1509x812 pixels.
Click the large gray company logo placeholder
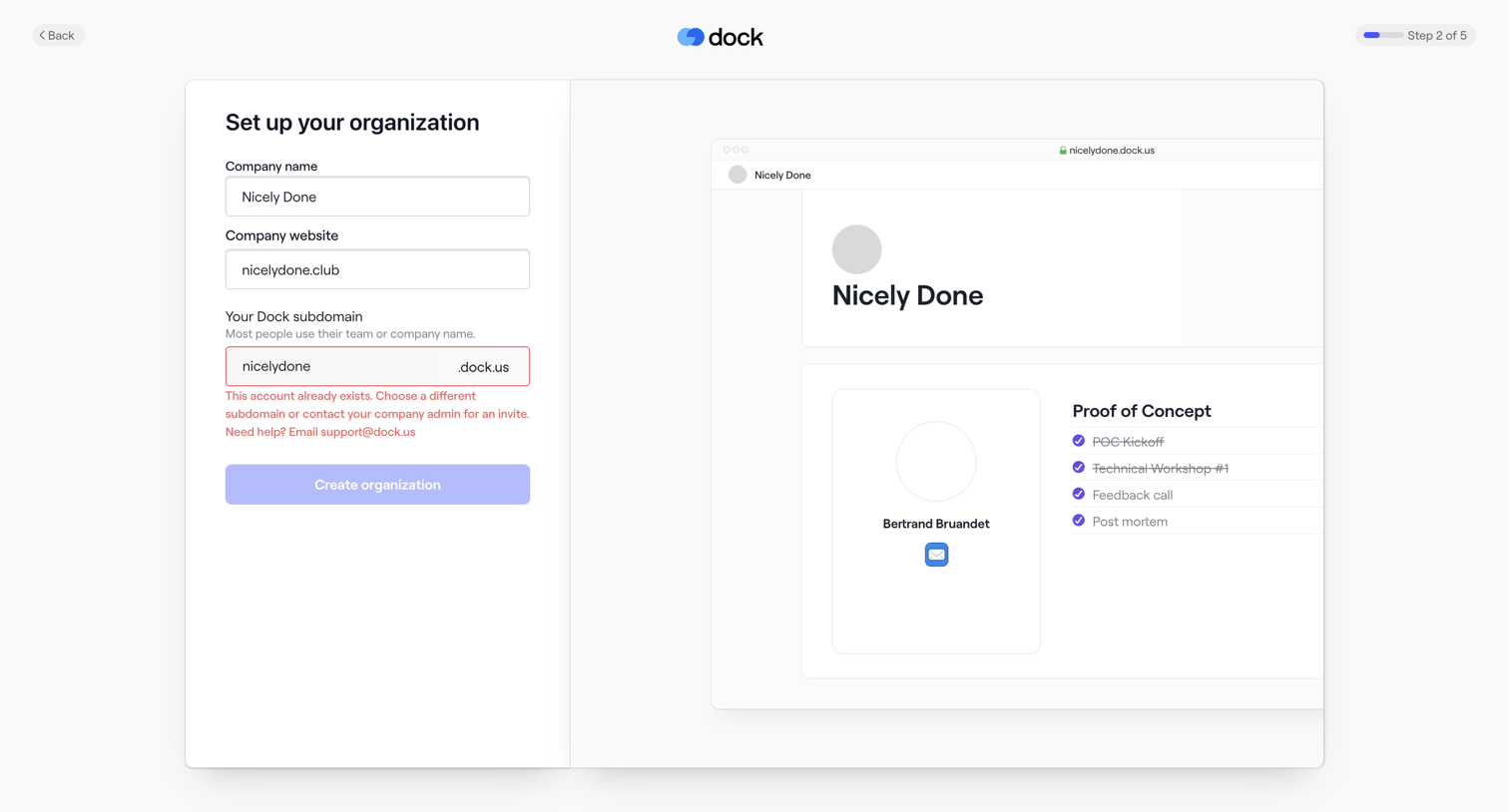tap(857, 249)
